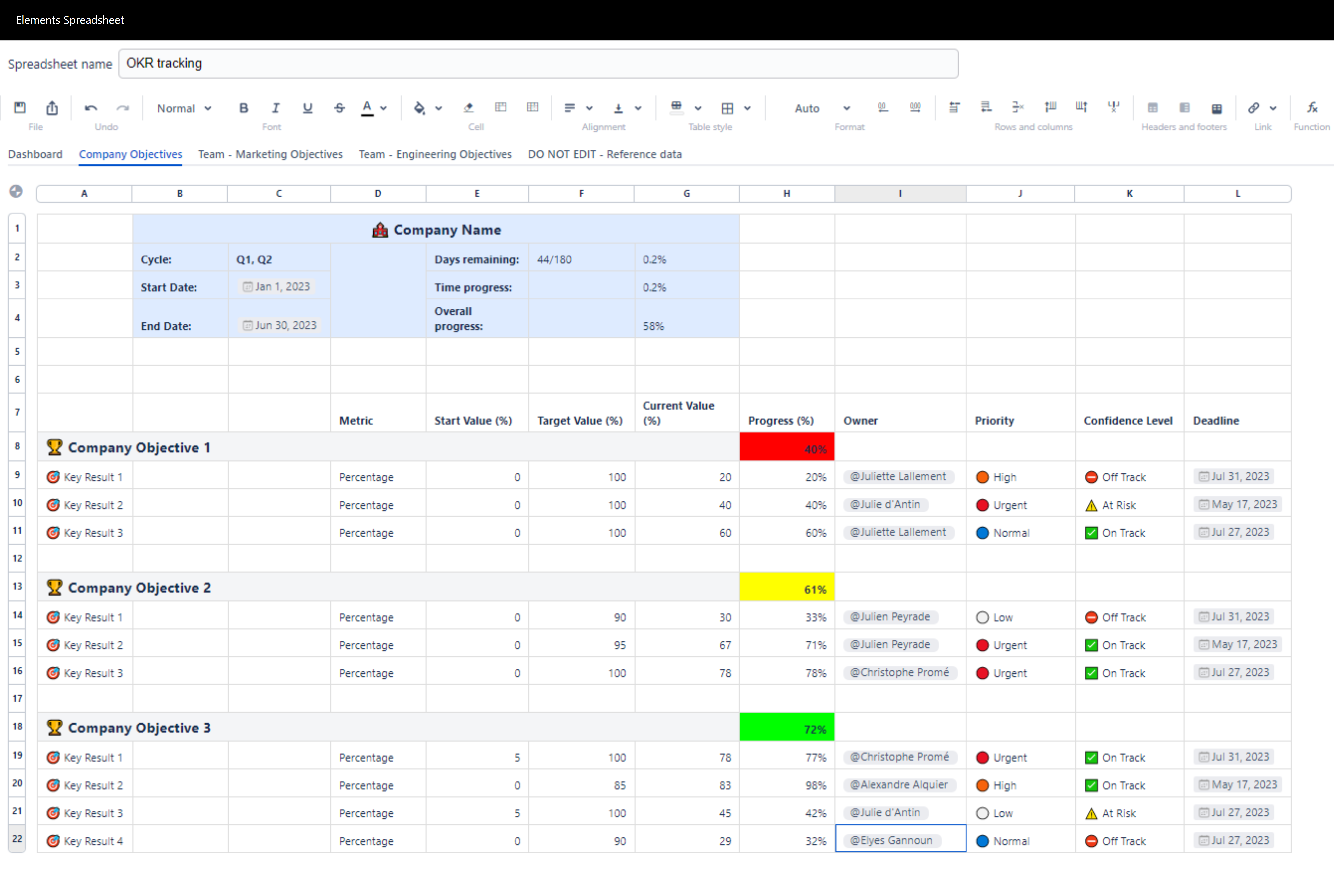Click the Spreadsheet name input field
Viewport: 1334px width, 896px height.
(537, 63)
